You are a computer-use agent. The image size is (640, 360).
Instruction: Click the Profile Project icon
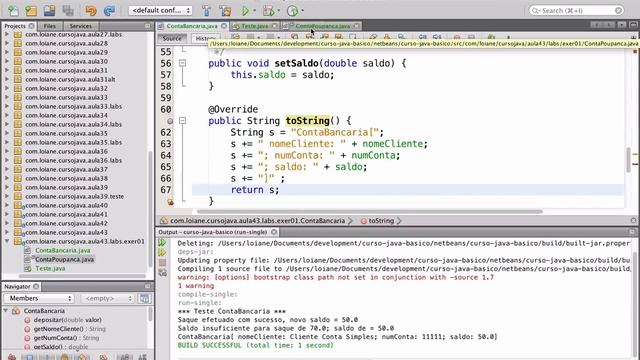point(292,11)
